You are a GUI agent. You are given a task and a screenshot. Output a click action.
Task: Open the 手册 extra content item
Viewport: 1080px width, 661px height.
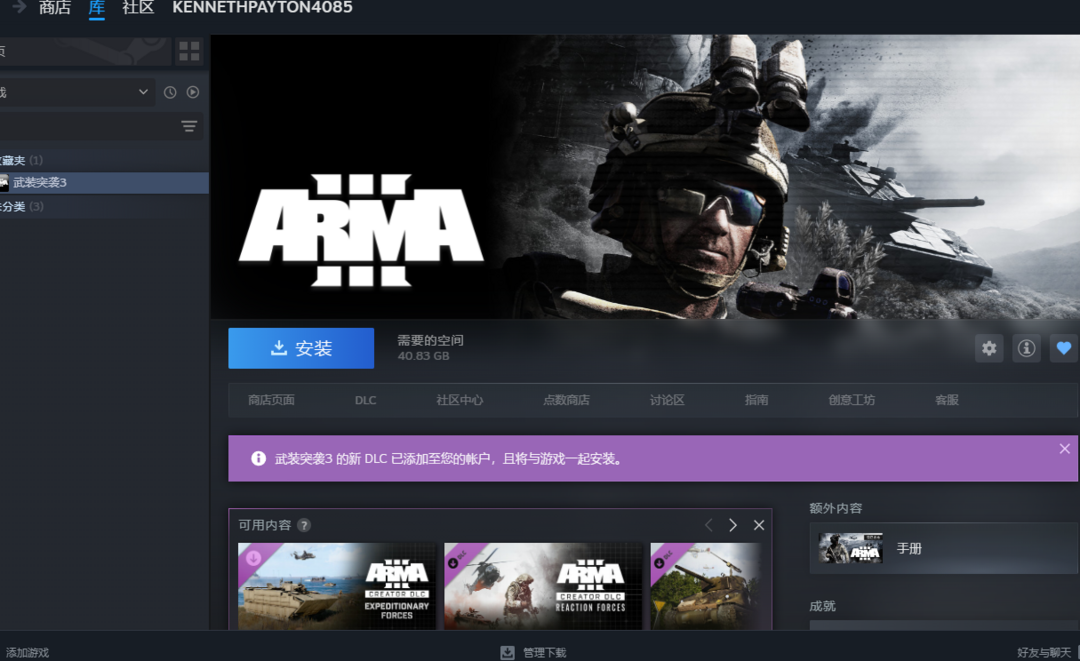944,549
